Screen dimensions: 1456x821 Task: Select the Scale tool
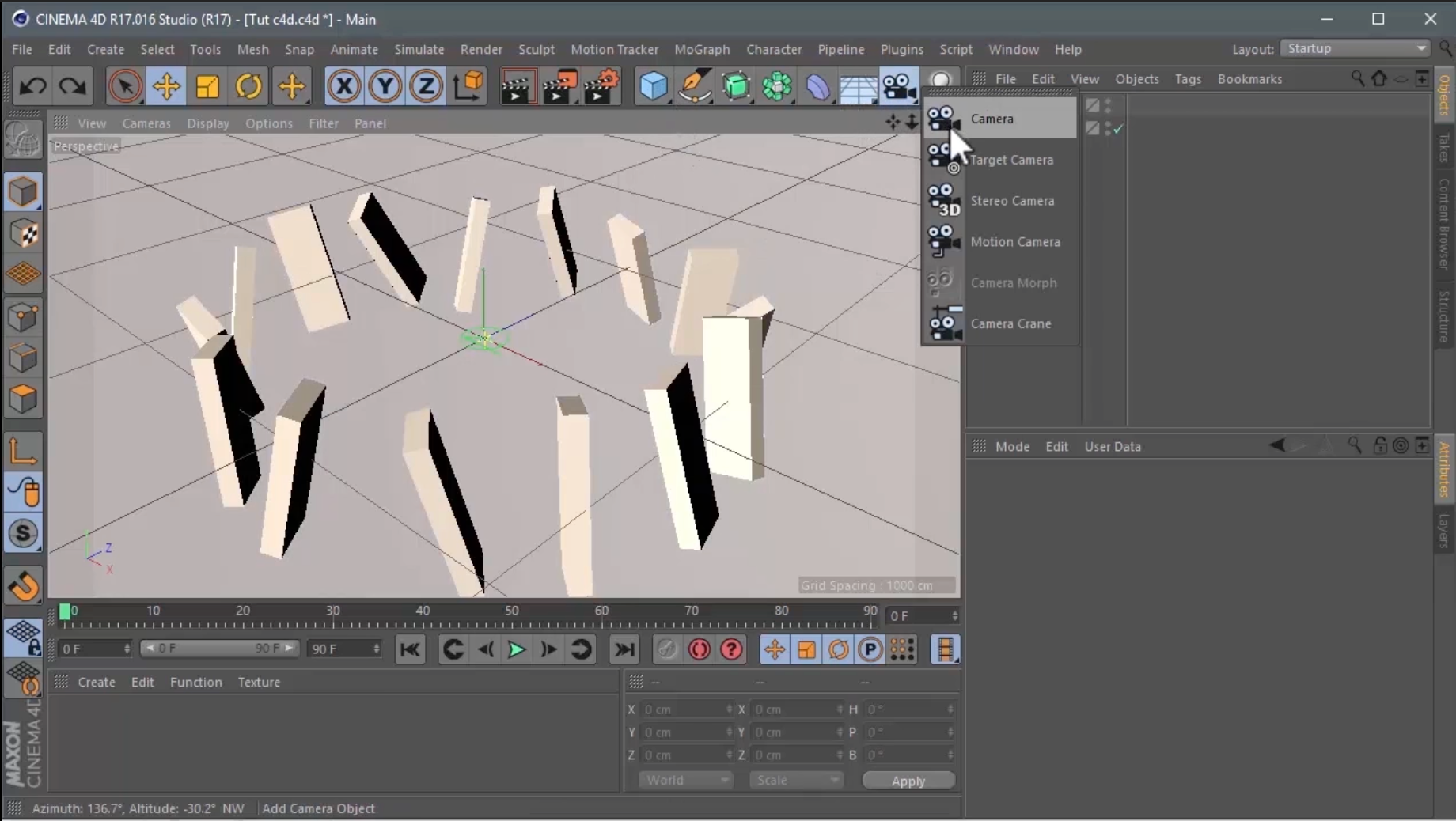[207, 86]
